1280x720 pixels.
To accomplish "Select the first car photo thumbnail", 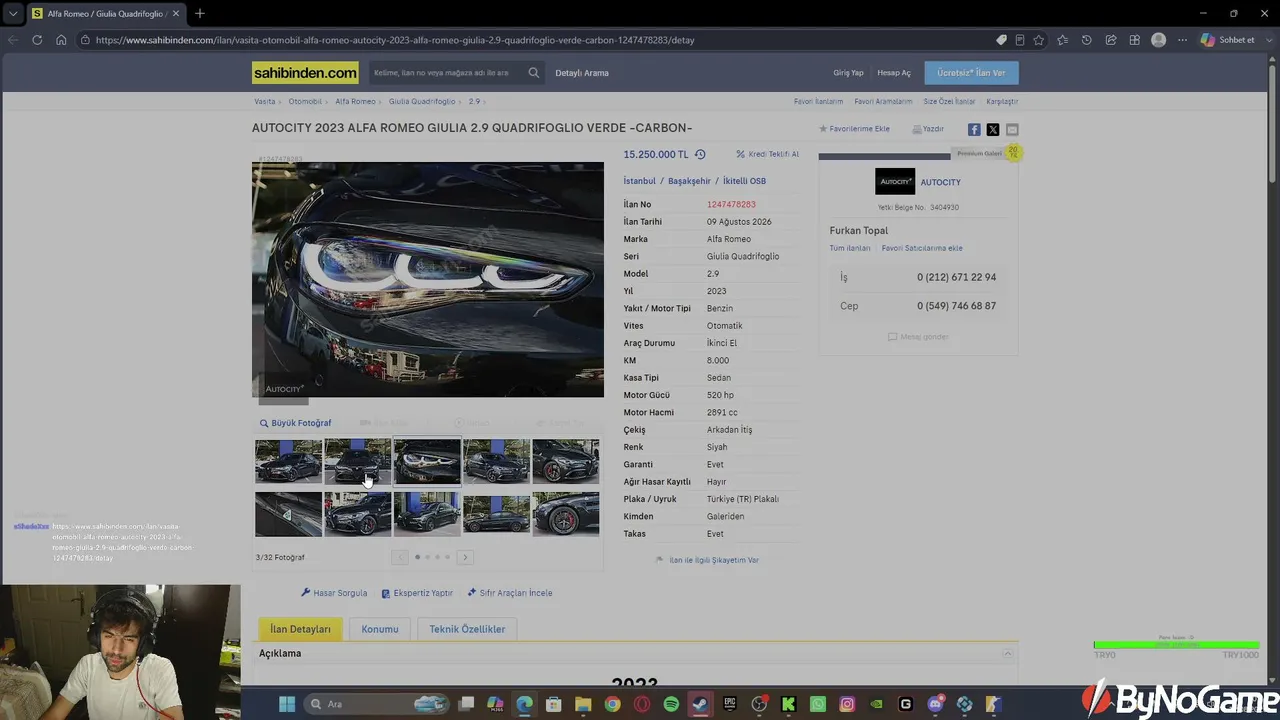I will pyautogui.click(x=289, y=461).
